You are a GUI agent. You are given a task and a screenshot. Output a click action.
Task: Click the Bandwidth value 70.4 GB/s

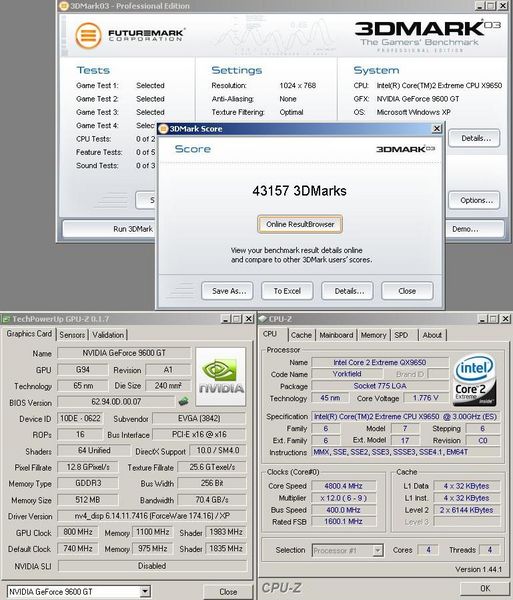click(x=212, y=500)
